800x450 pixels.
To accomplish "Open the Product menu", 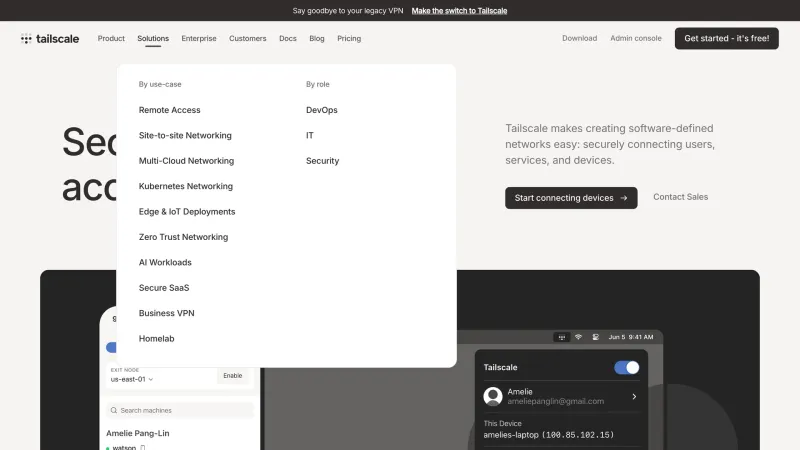I will pos(111,38).
